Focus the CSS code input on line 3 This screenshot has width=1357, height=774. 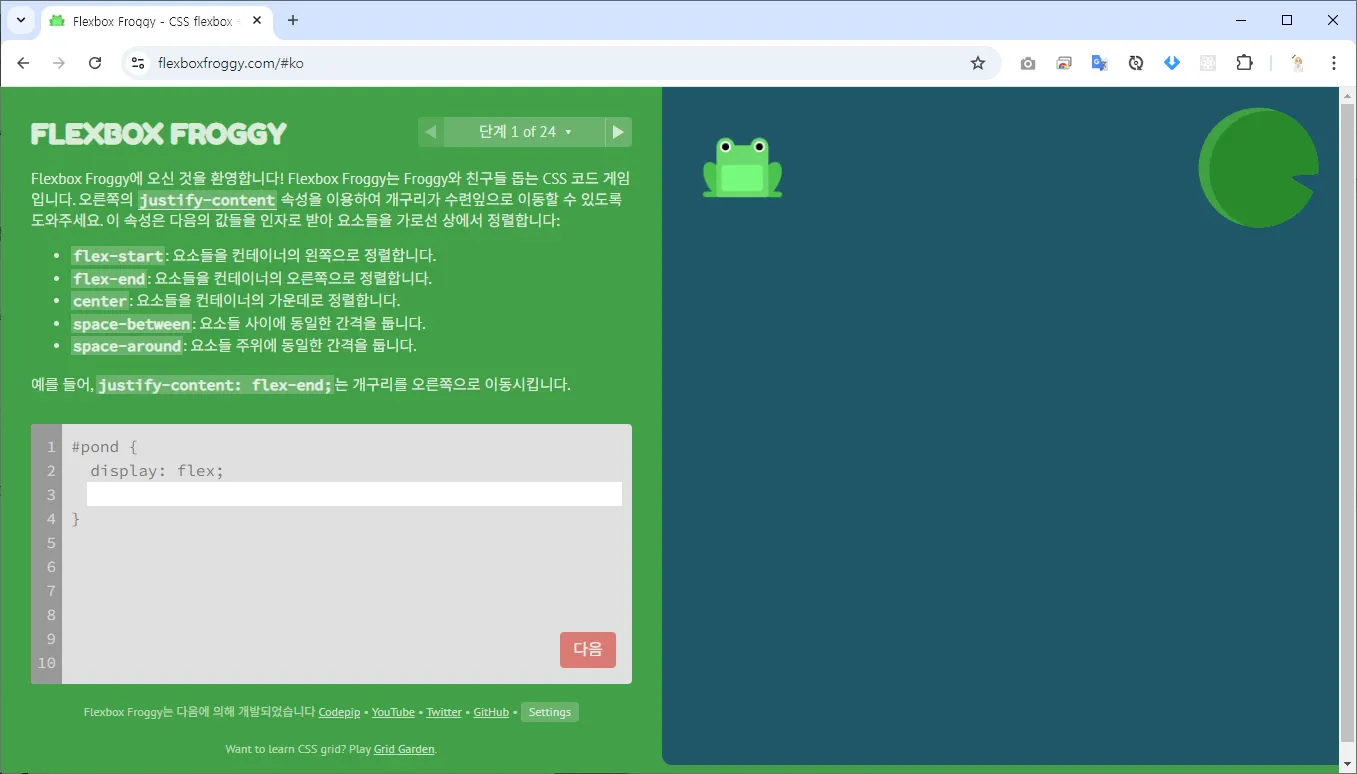[x=354, y=494]
